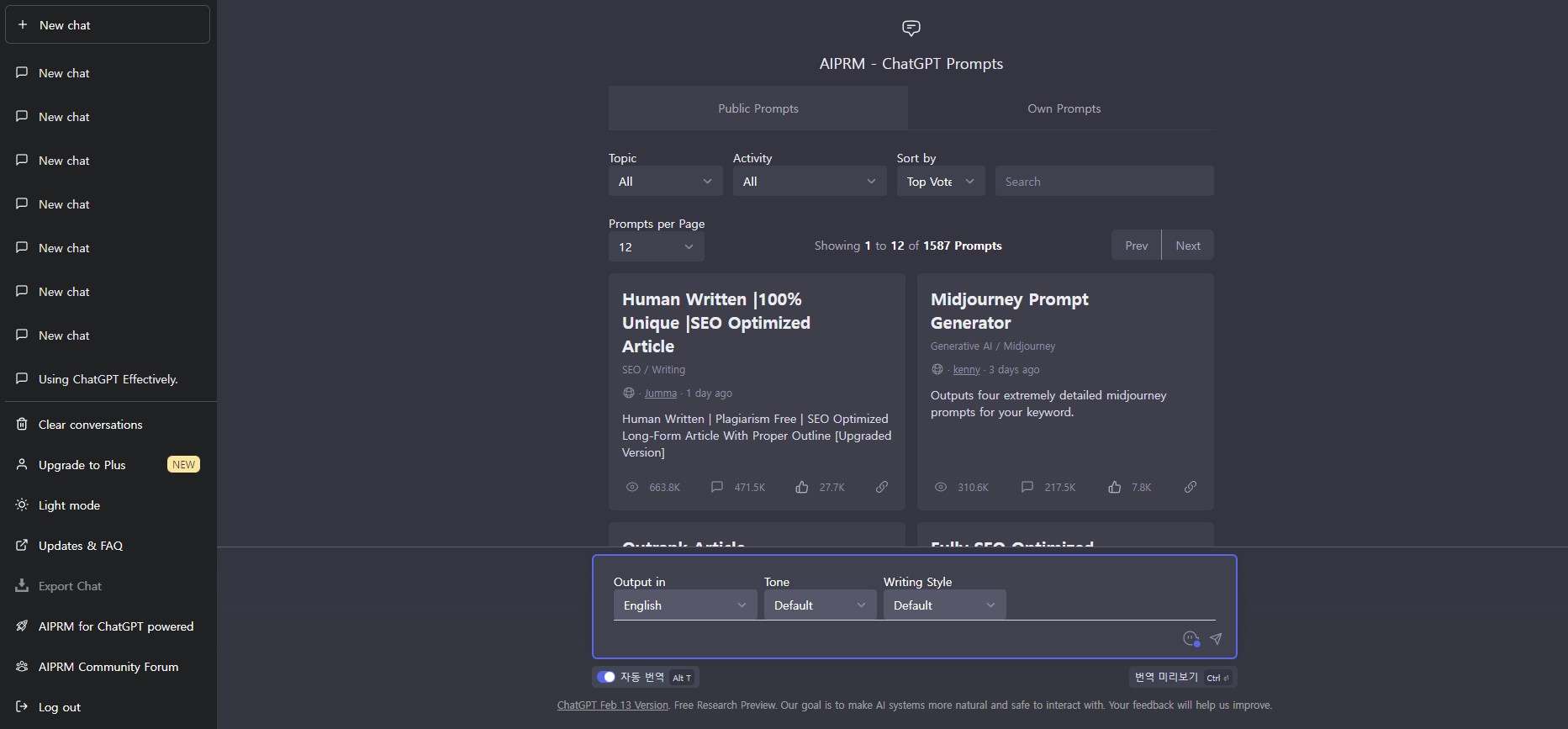This screenshot has width=1568, height=729.
Task: Select Light mode in the sidebar
Action: tap(108, 505)
